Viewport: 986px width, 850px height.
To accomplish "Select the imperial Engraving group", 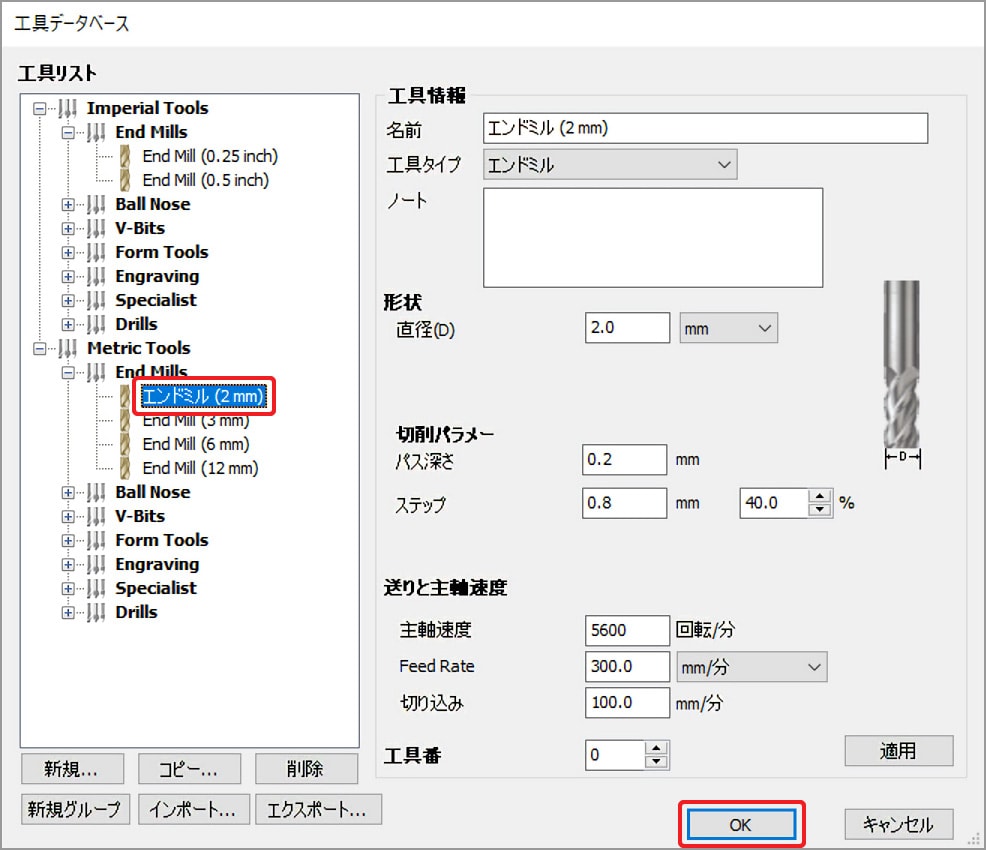I will click(157, 276).
